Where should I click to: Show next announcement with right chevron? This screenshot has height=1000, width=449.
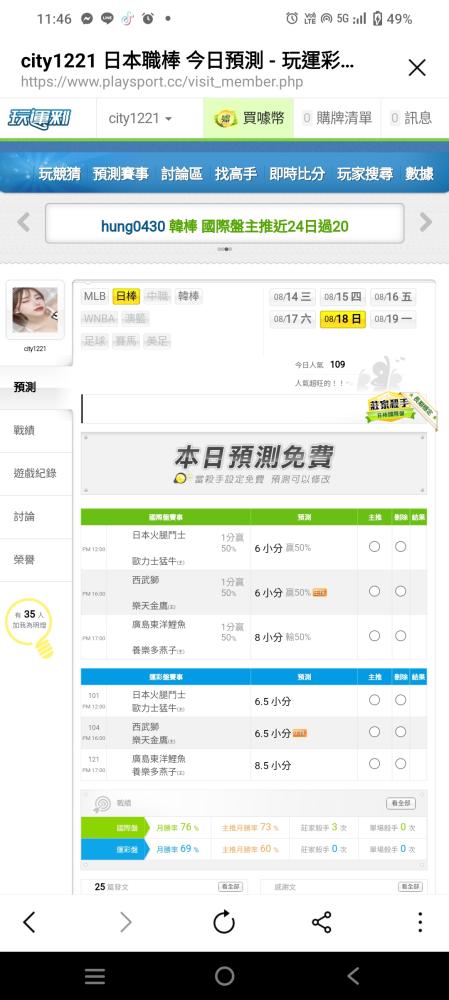426,223
